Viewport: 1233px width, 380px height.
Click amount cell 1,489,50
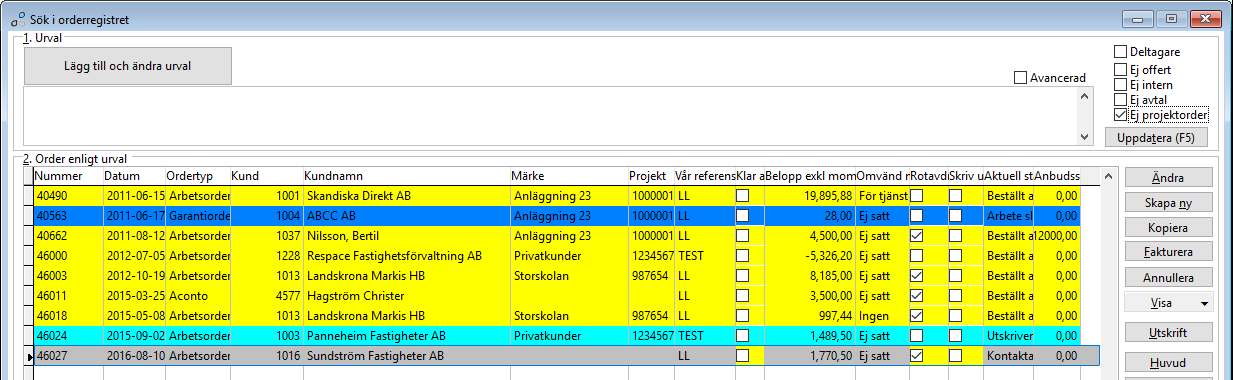pos(810,335)
